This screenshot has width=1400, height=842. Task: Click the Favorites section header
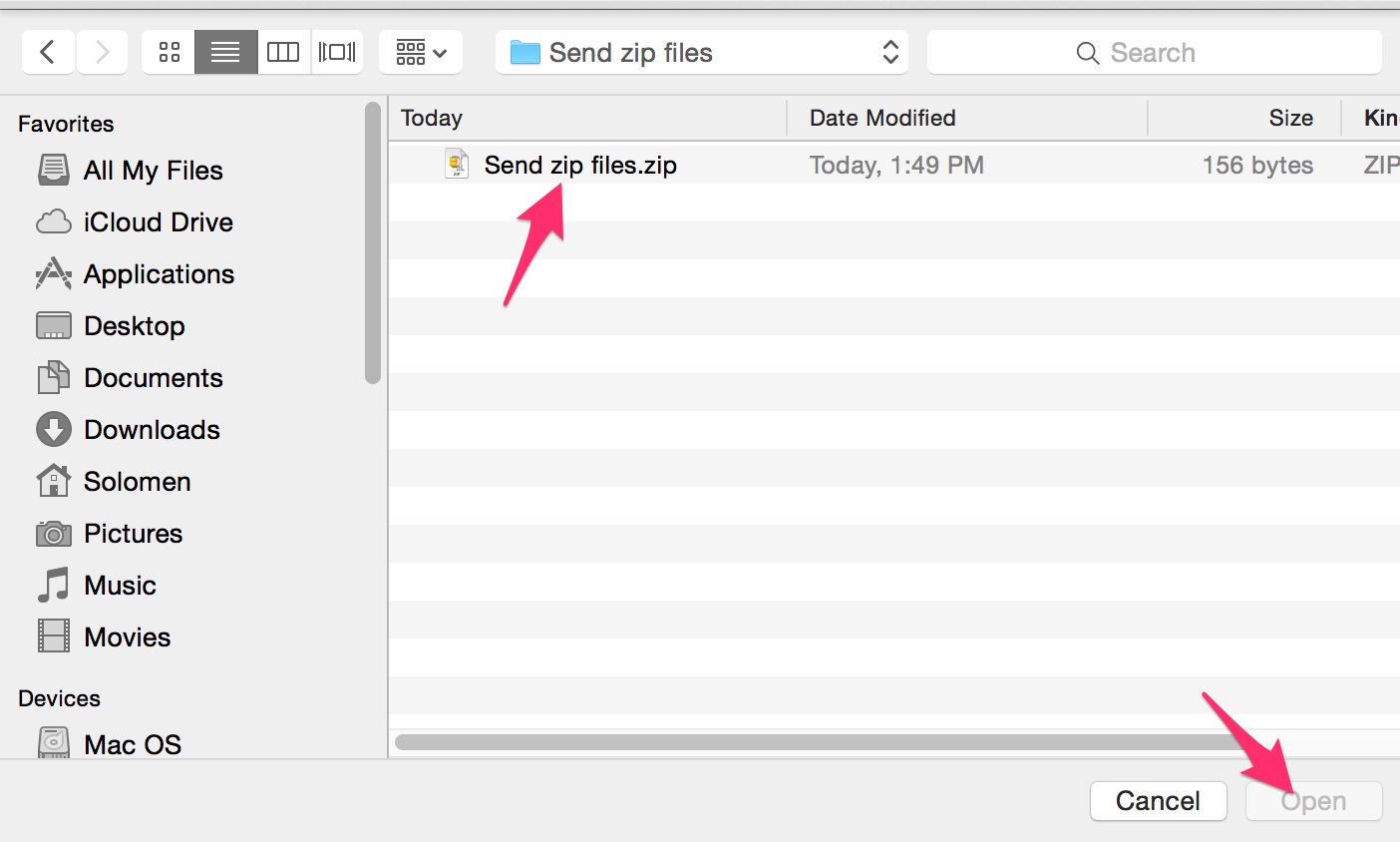click(66, 124)
